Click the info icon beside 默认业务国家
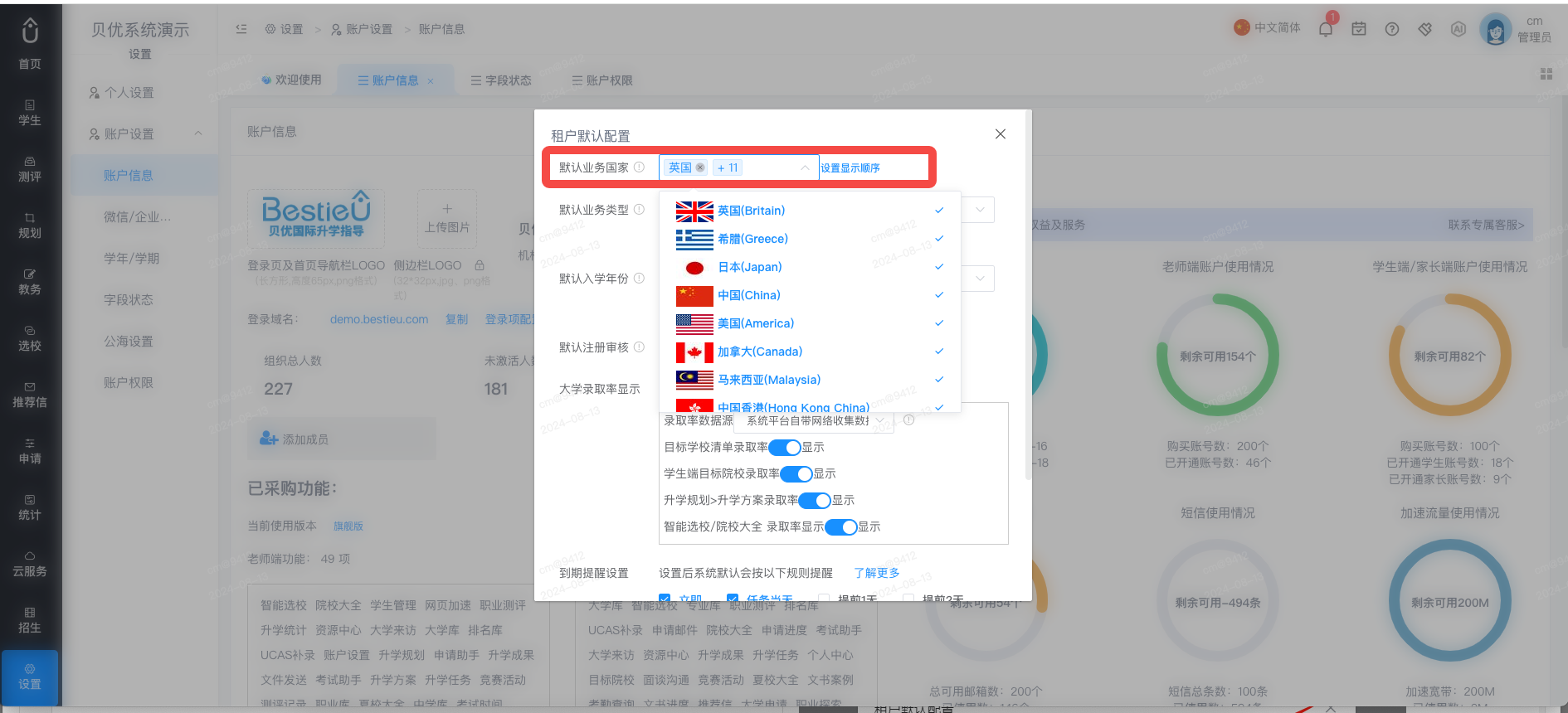This screenshot has height=713, width=1568. click(x=639, y=167)
